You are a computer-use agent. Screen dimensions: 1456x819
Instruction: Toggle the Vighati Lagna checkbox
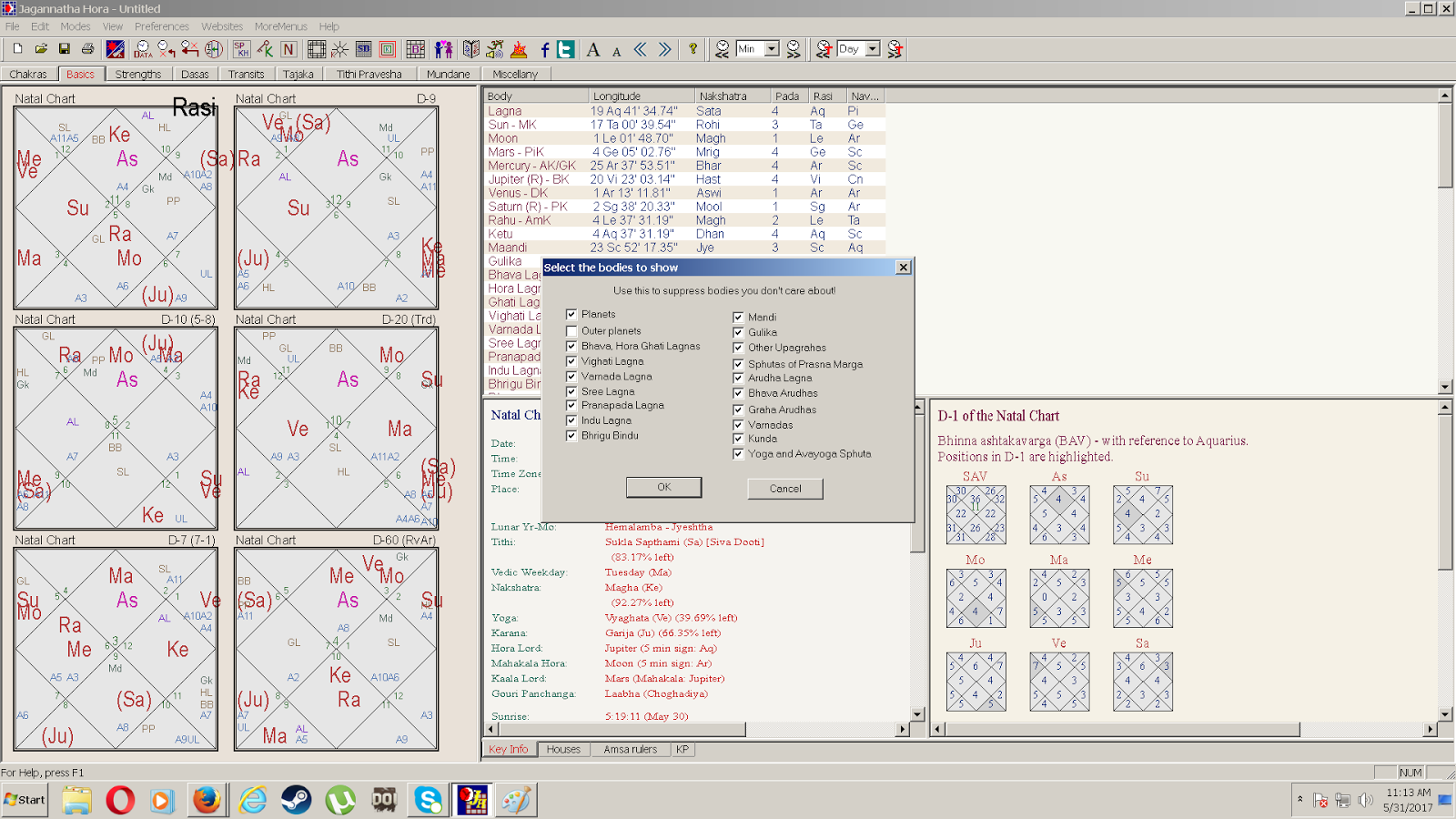(x=571, y=361)
